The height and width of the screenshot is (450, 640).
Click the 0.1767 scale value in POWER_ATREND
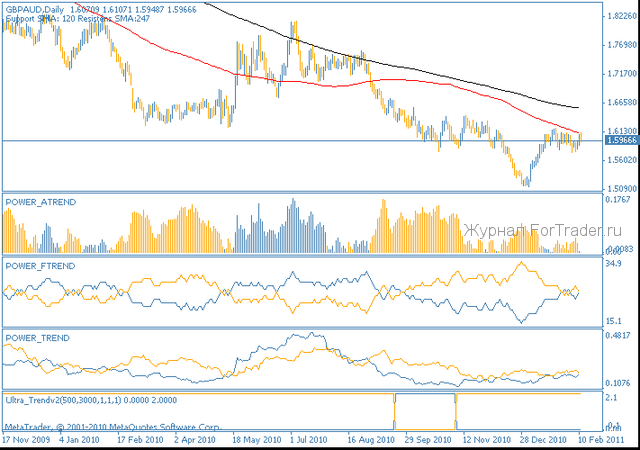[x=619, y=199]
